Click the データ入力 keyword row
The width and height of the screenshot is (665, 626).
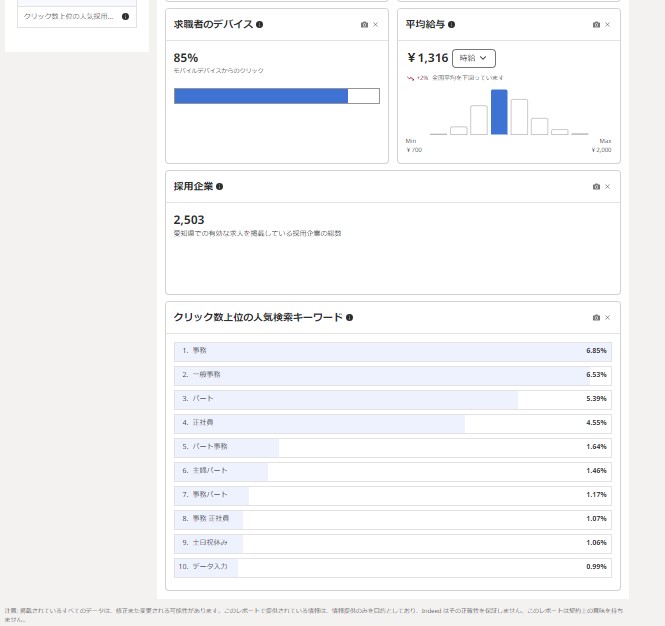(x=392, y=567)
